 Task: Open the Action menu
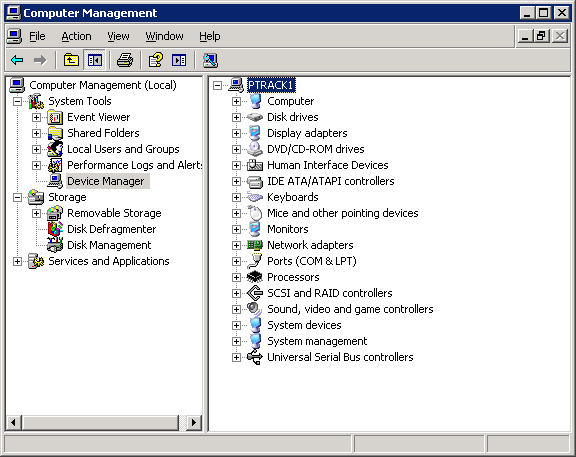76,36
